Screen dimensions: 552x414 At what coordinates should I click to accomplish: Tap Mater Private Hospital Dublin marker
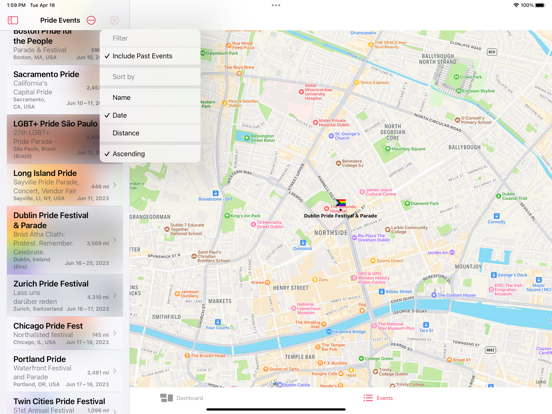click(x=315, y=123)
